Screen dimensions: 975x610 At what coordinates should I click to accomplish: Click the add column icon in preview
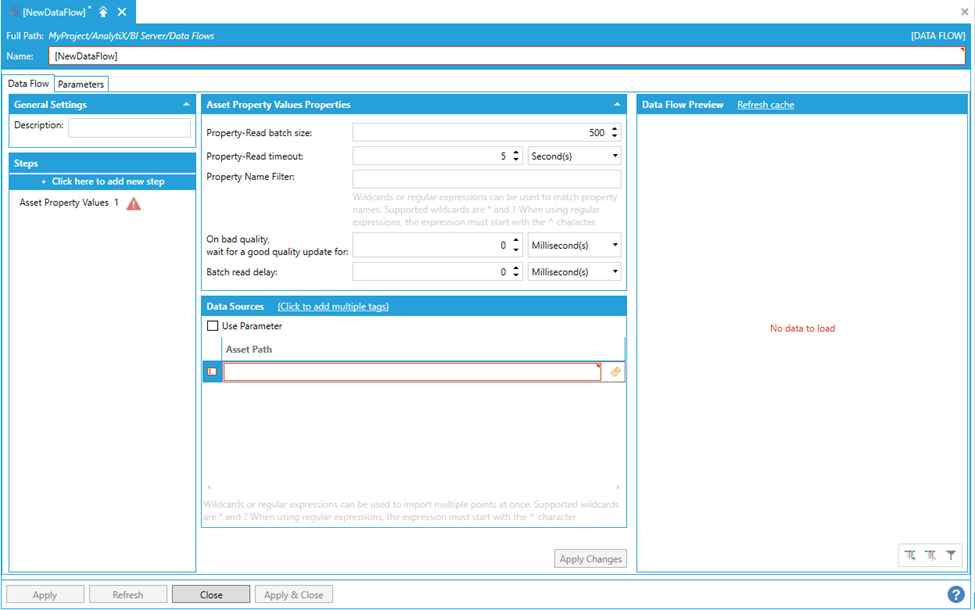click(910, 554)
